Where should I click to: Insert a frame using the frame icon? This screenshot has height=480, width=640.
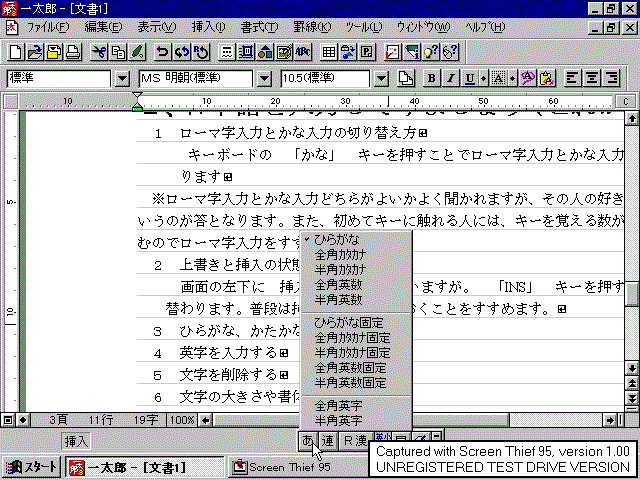247,52
